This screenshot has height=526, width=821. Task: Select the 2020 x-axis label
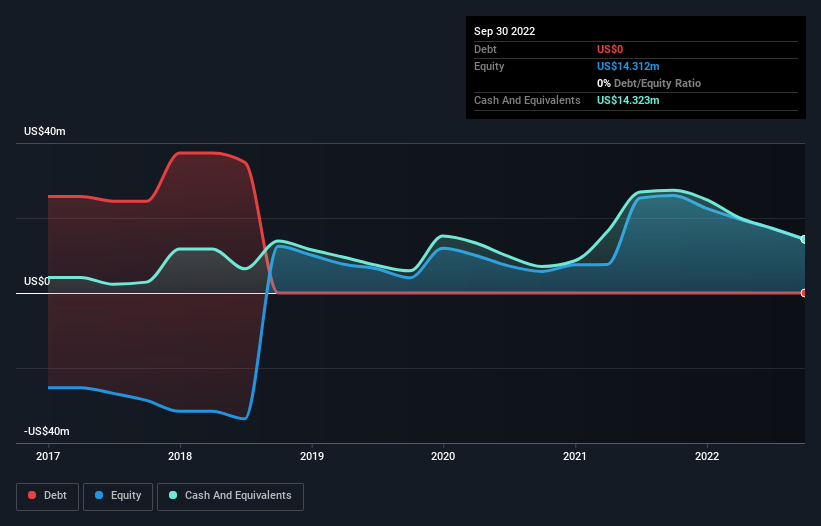click(x=443, y=456)
